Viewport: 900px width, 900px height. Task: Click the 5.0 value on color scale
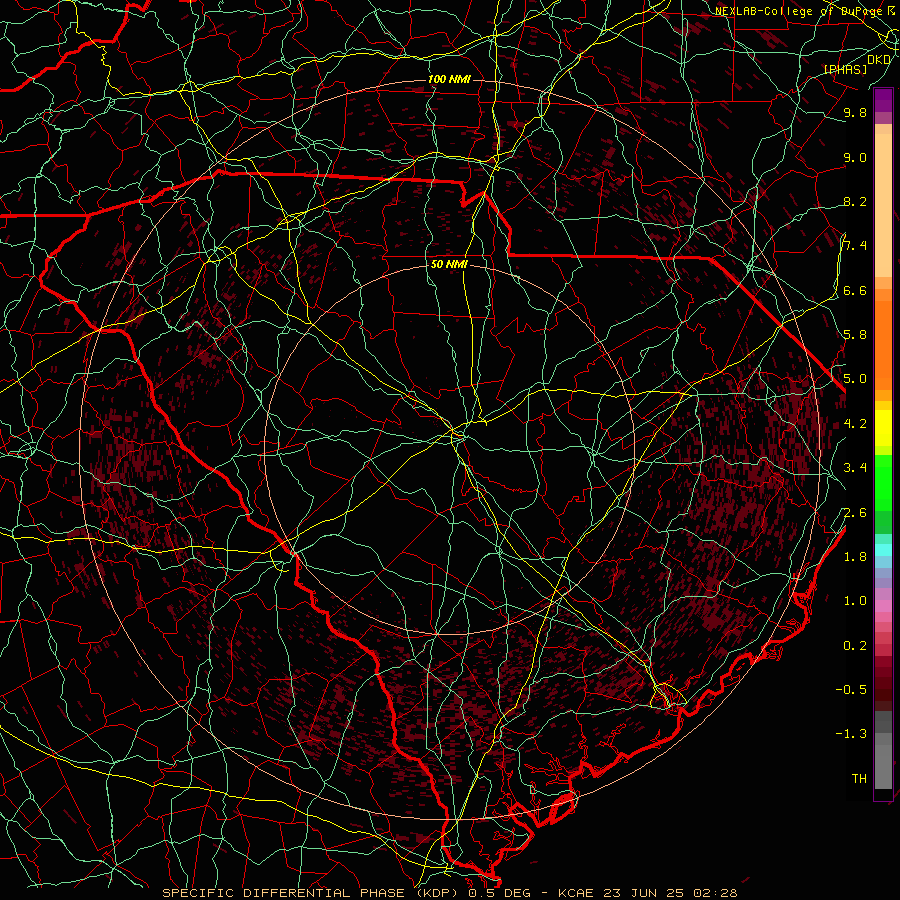point(855,379)
